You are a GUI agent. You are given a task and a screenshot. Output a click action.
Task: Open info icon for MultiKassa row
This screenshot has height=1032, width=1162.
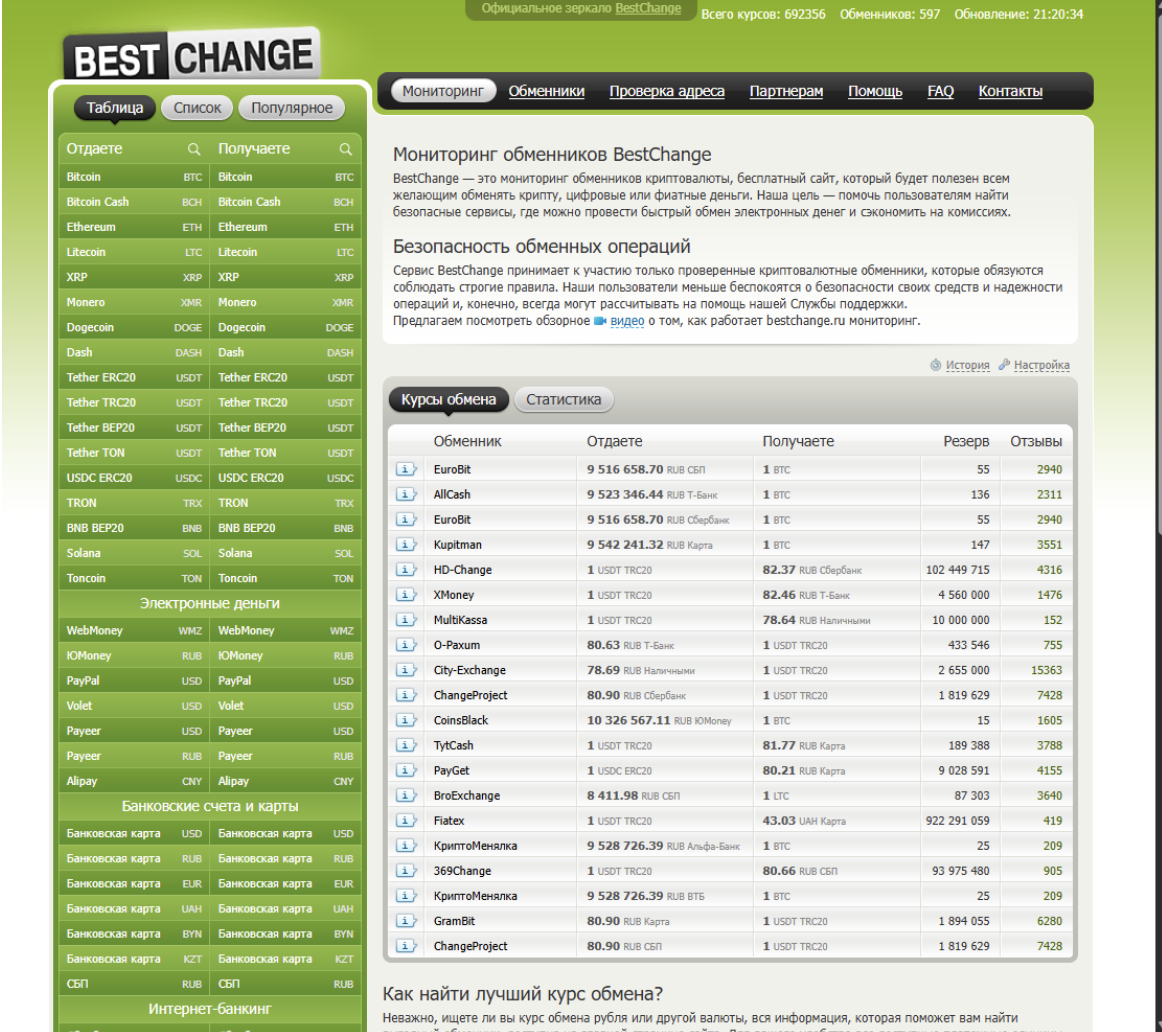pyautogui.click(x=405, y=620)
